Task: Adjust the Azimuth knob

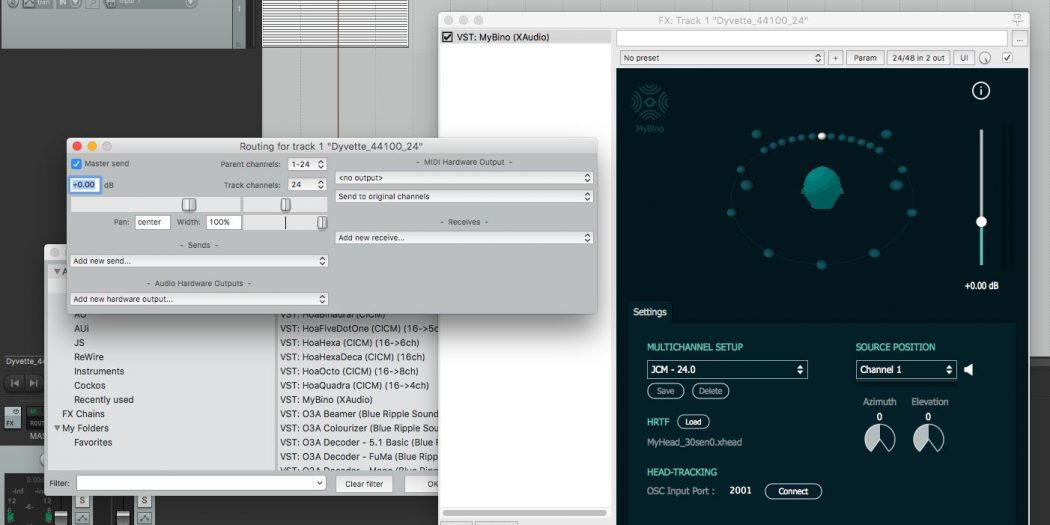Action: coord(879,439)
